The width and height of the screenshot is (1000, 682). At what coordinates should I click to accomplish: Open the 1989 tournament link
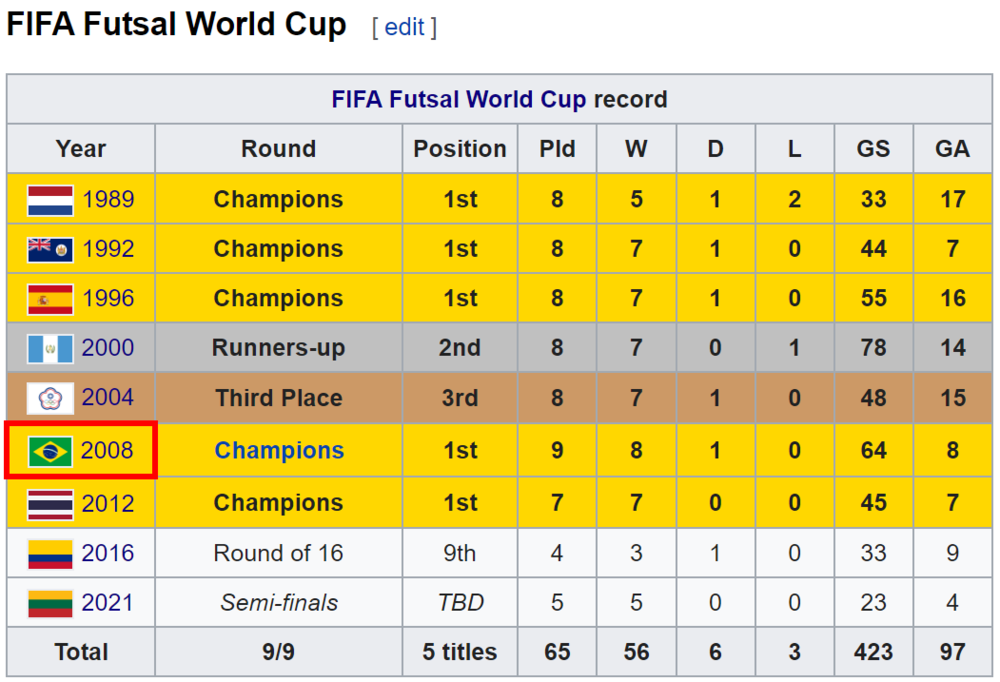click(108, 199)
